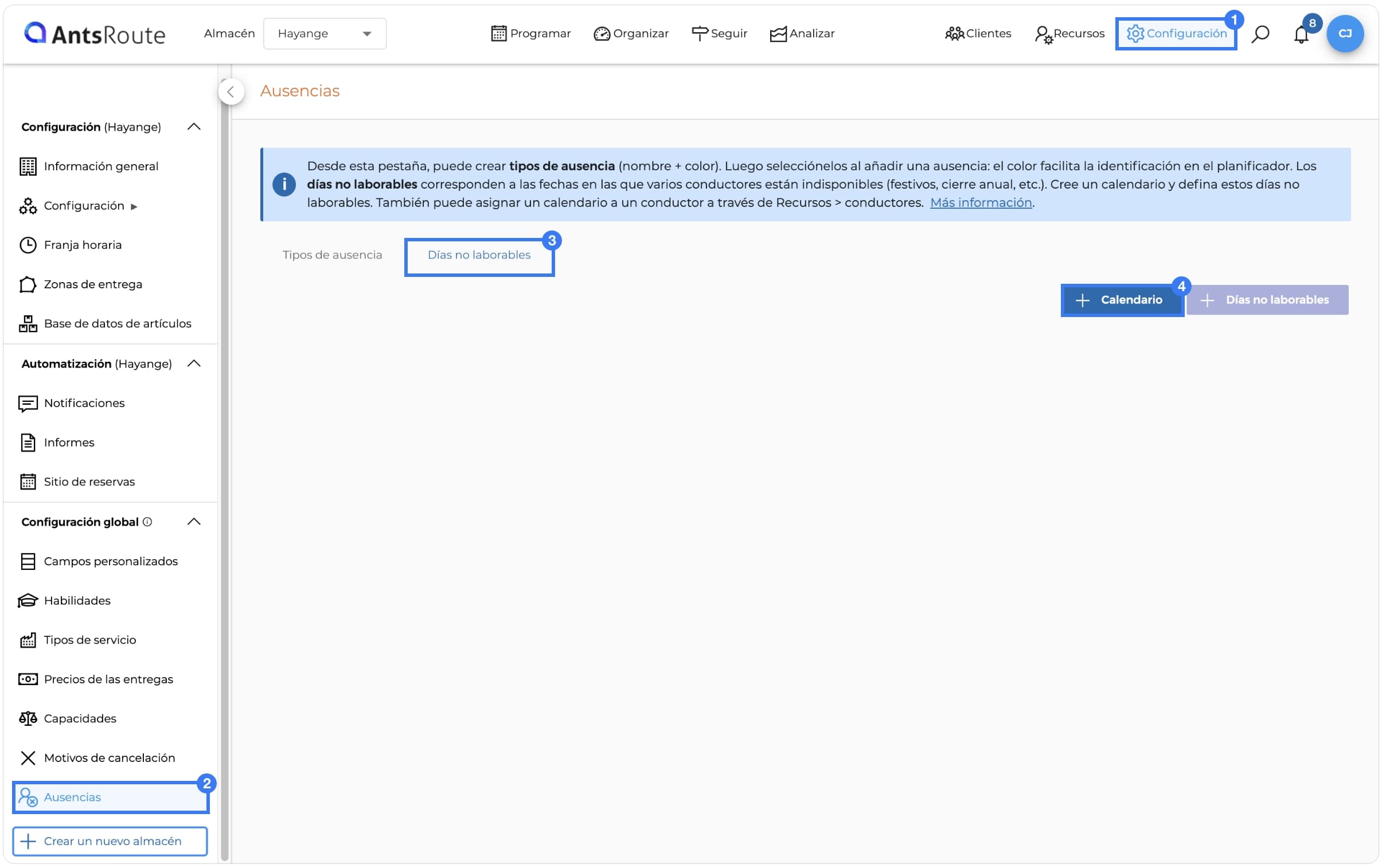Open Zonas de entrega
1382x868 pixels.
click(x=93, y=284)
